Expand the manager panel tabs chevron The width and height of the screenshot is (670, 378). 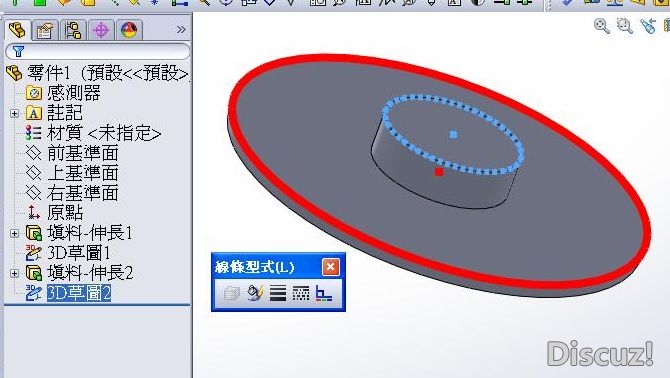(x=181, y=29)
